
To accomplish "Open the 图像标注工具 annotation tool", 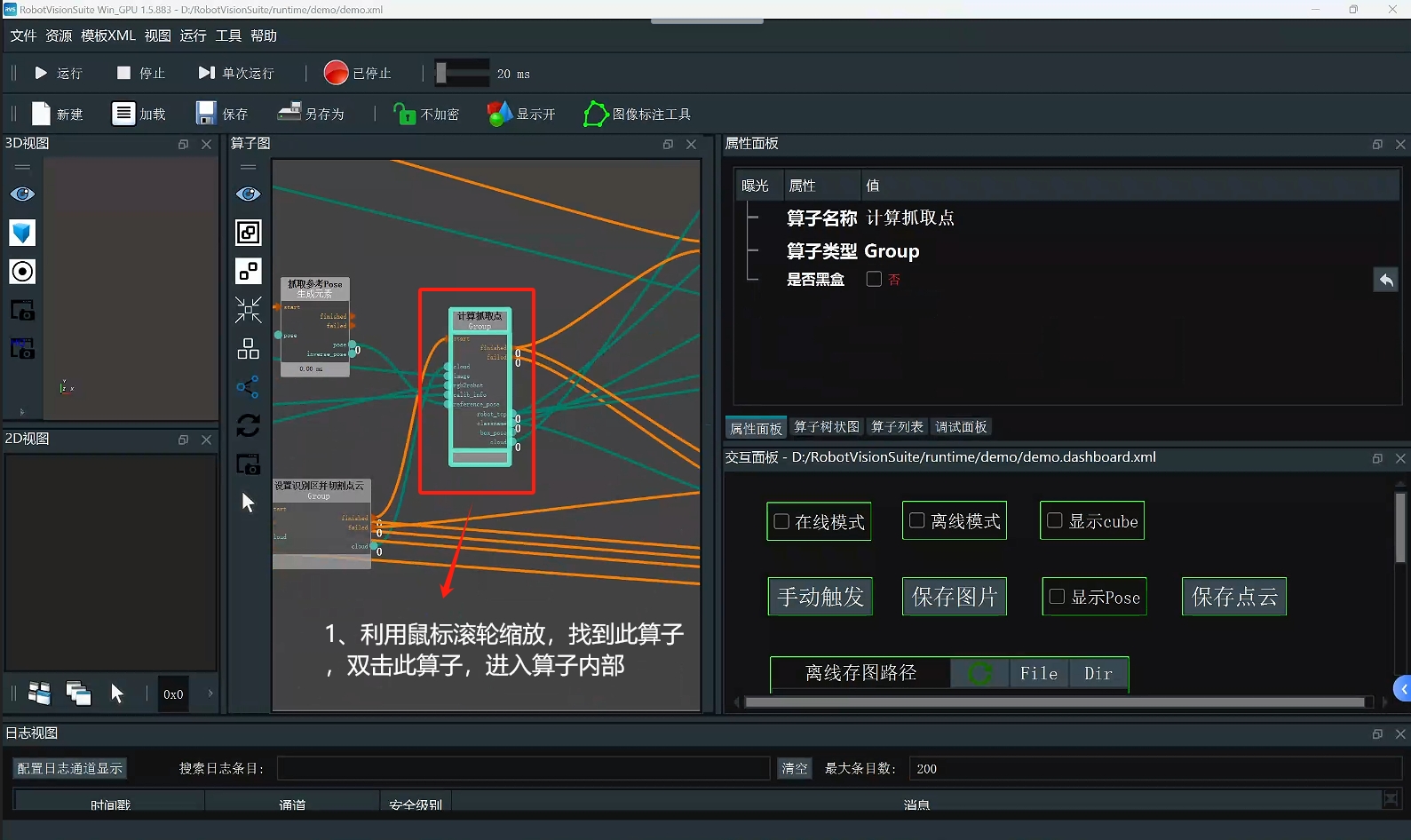I will coord(637,114).
